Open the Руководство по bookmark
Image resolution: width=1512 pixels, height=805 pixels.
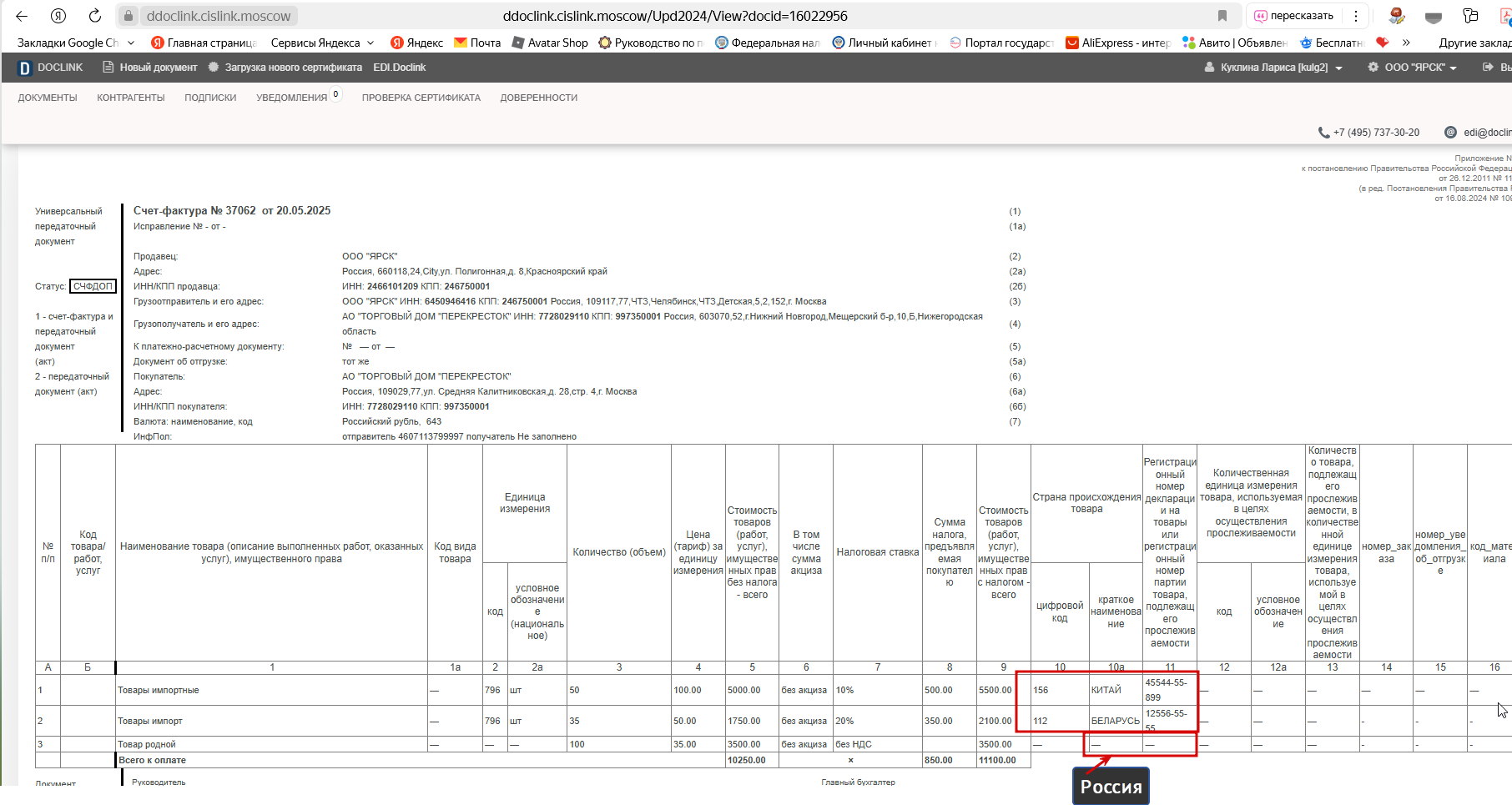tap(651, 43)
